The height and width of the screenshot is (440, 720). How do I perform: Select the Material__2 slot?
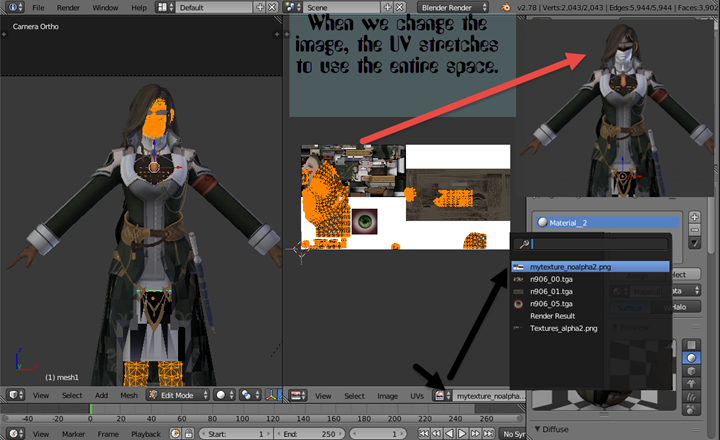point(607,223)
